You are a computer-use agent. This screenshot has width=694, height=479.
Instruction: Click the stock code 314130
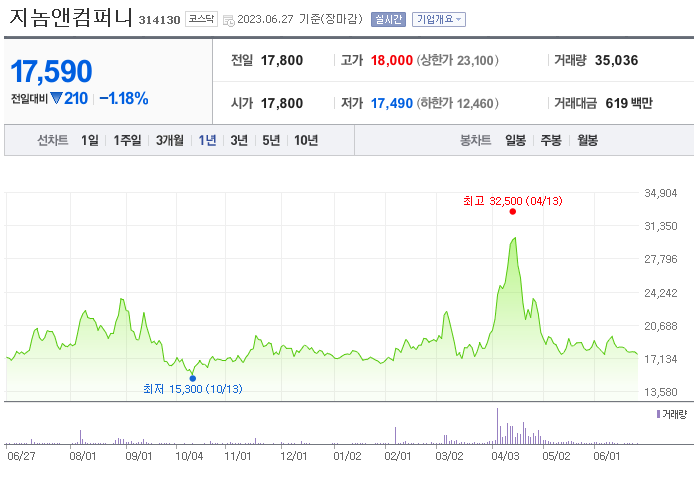[x=159, y=20]
